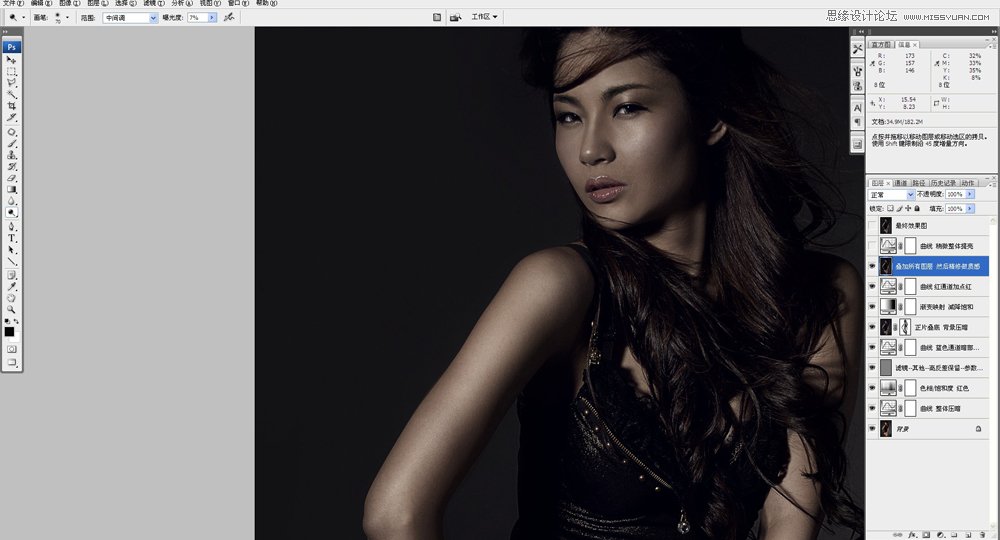Switch to the 通道 tab
This screenshot has height=540, width=1000.
[x=901, y=183]
